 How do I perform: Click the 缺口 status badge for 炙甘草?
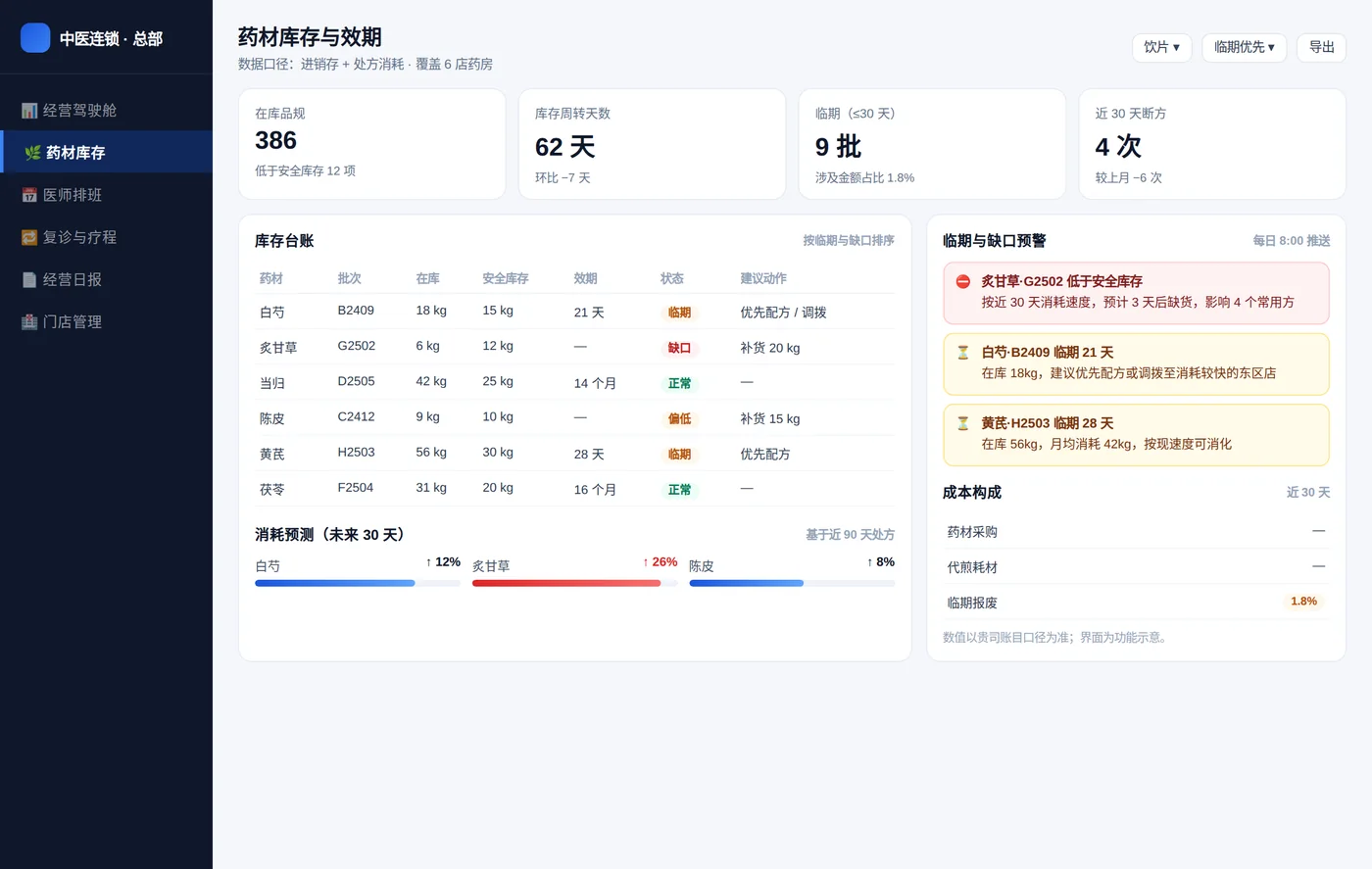pos(679,348)
